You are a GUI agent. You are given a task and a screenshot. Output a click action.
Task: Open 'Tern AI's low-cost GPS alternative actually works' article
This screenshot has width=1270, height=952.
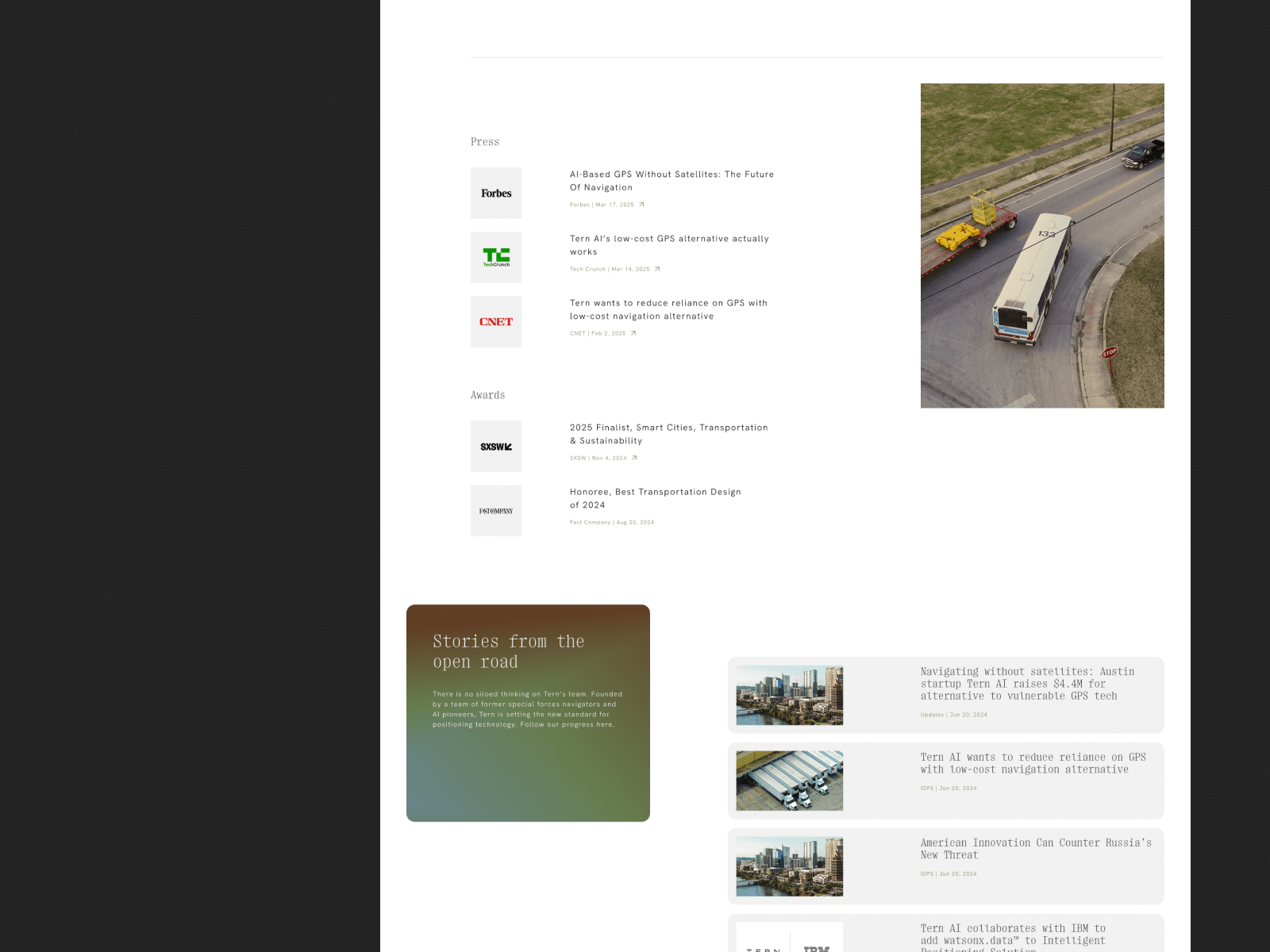coord(669,245)
